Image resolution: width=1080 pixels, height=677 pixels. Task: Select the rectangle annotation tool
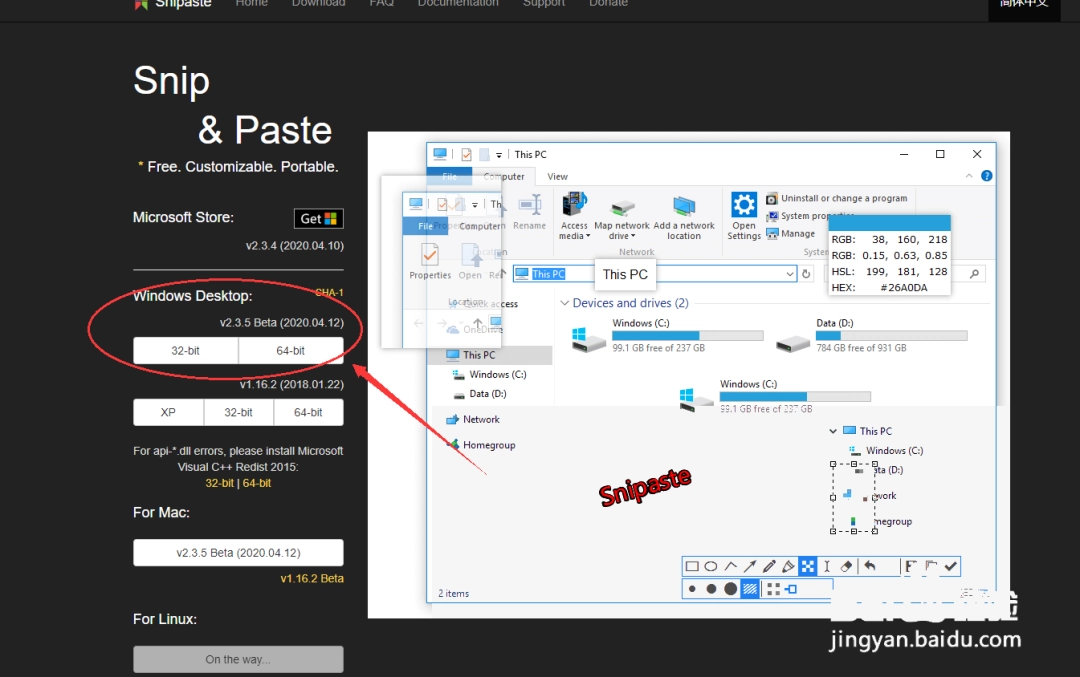[692, 566]
